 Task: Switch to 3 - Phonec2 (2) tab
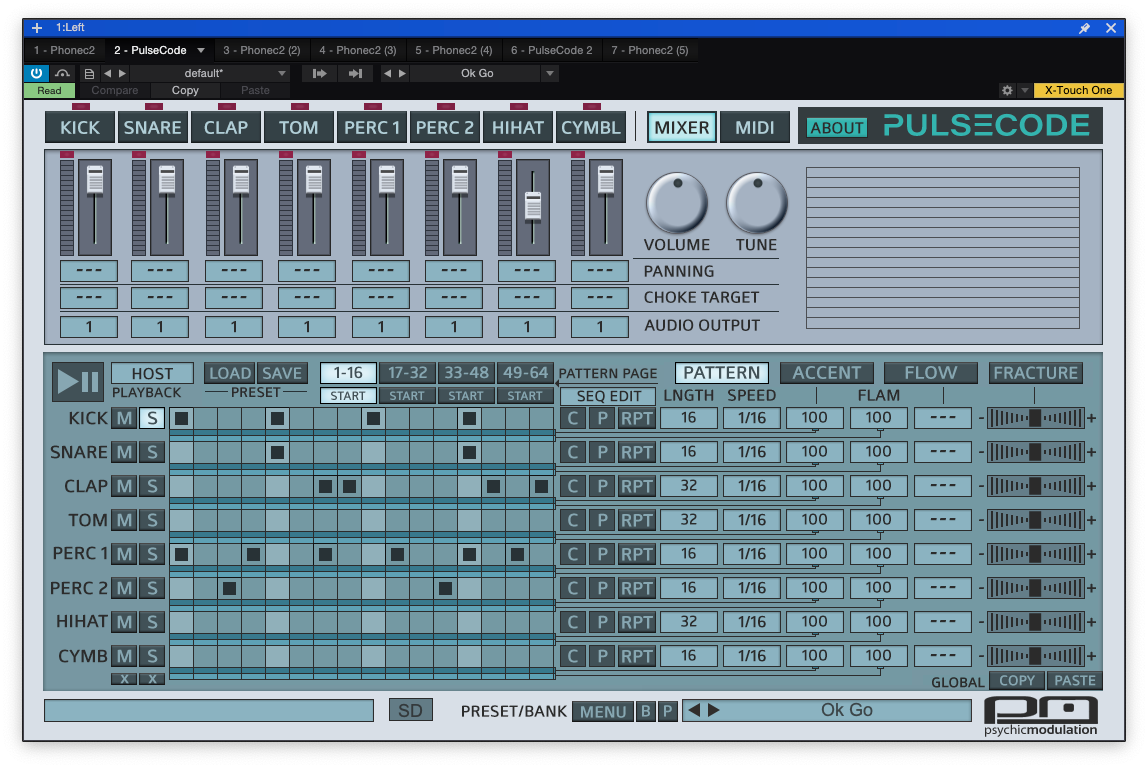pos(261,51)
